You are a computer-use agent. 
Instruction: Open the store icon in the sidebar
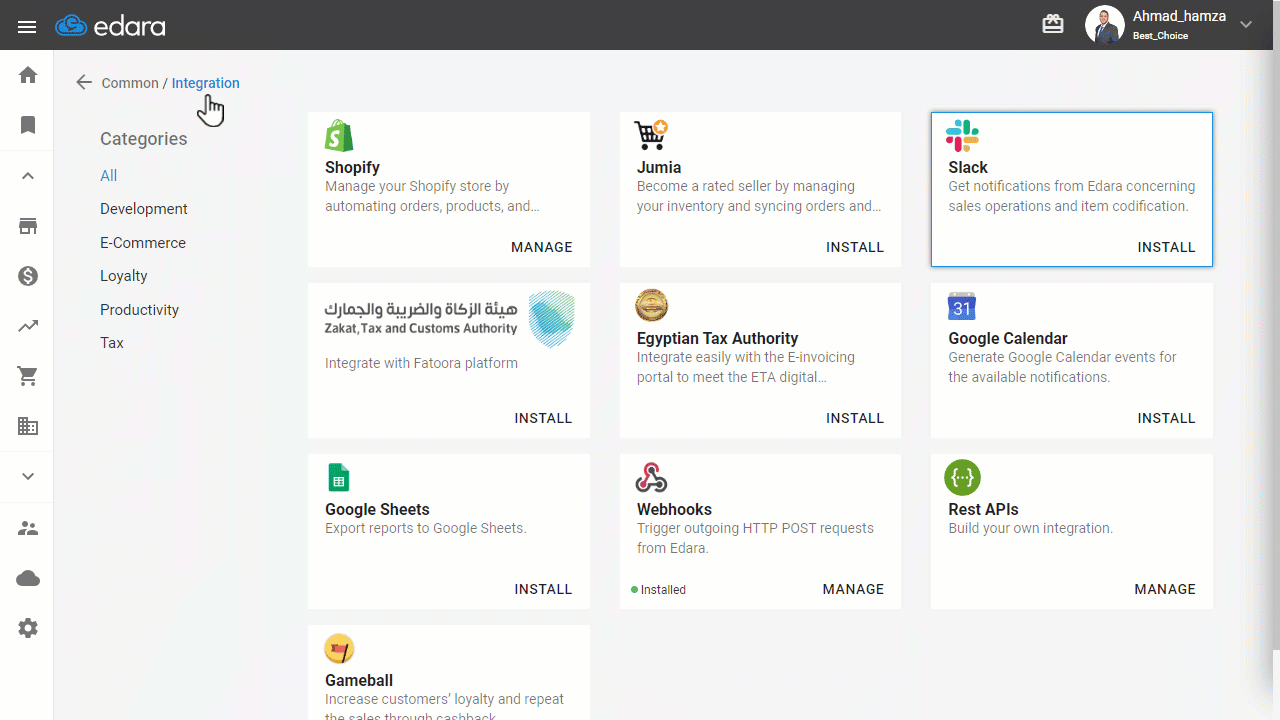tap(28, 226)
